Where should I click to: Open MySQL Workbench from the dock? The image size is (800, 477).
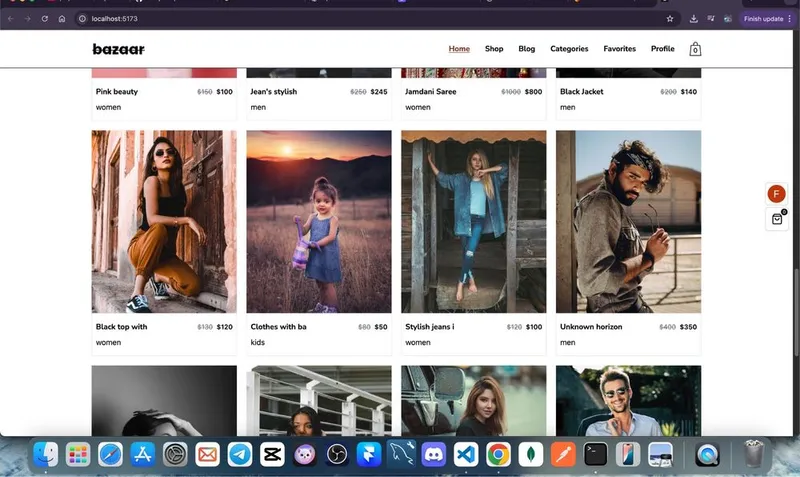(402, 454)
